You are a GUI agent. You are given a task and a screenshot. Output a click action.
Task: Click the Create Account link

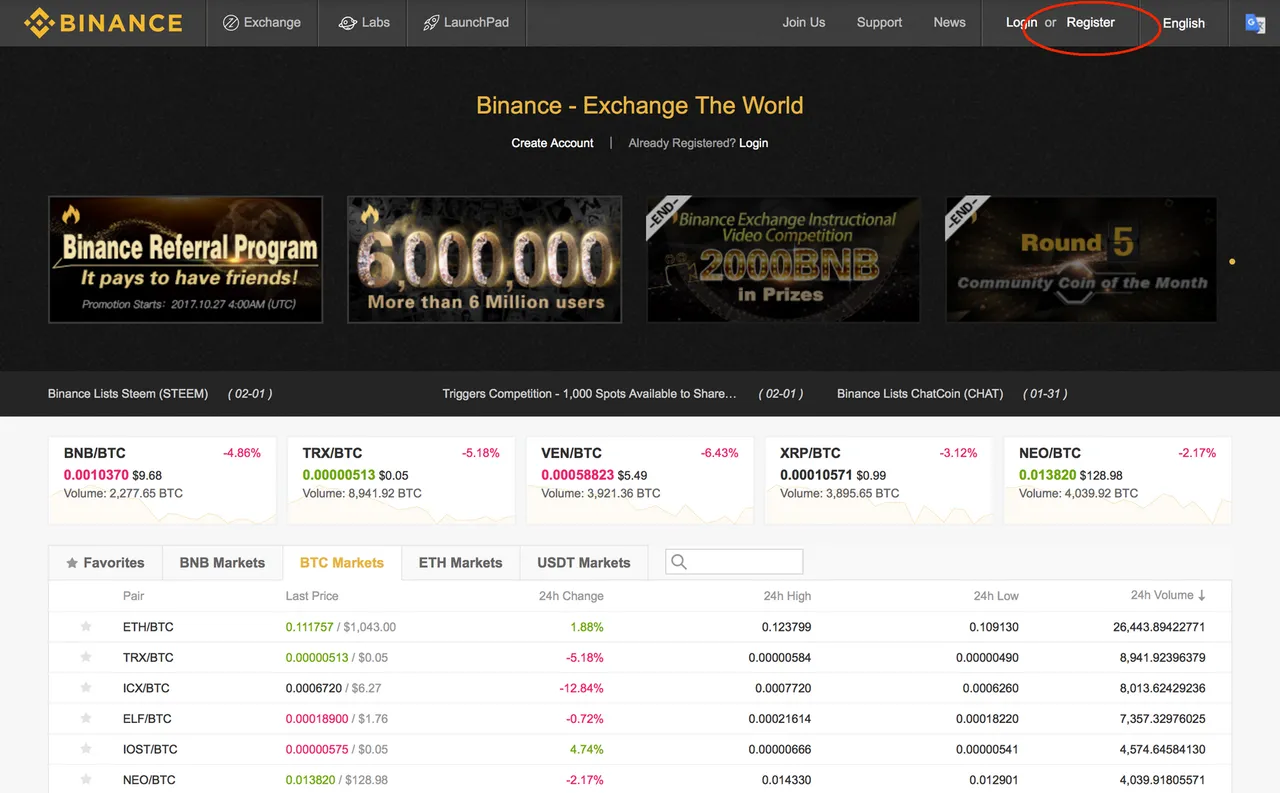pos(552,143)
